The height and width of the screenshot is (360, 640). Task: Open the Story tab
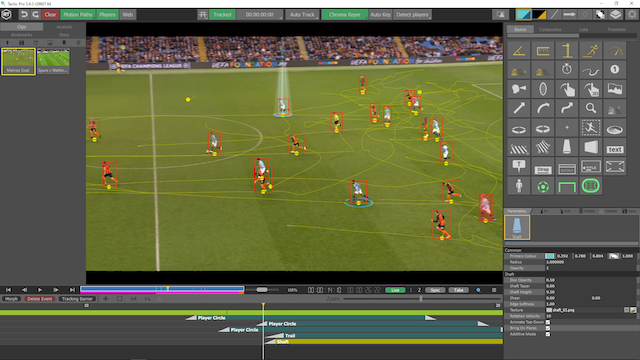pyautogui.click(x=64, y=35)
